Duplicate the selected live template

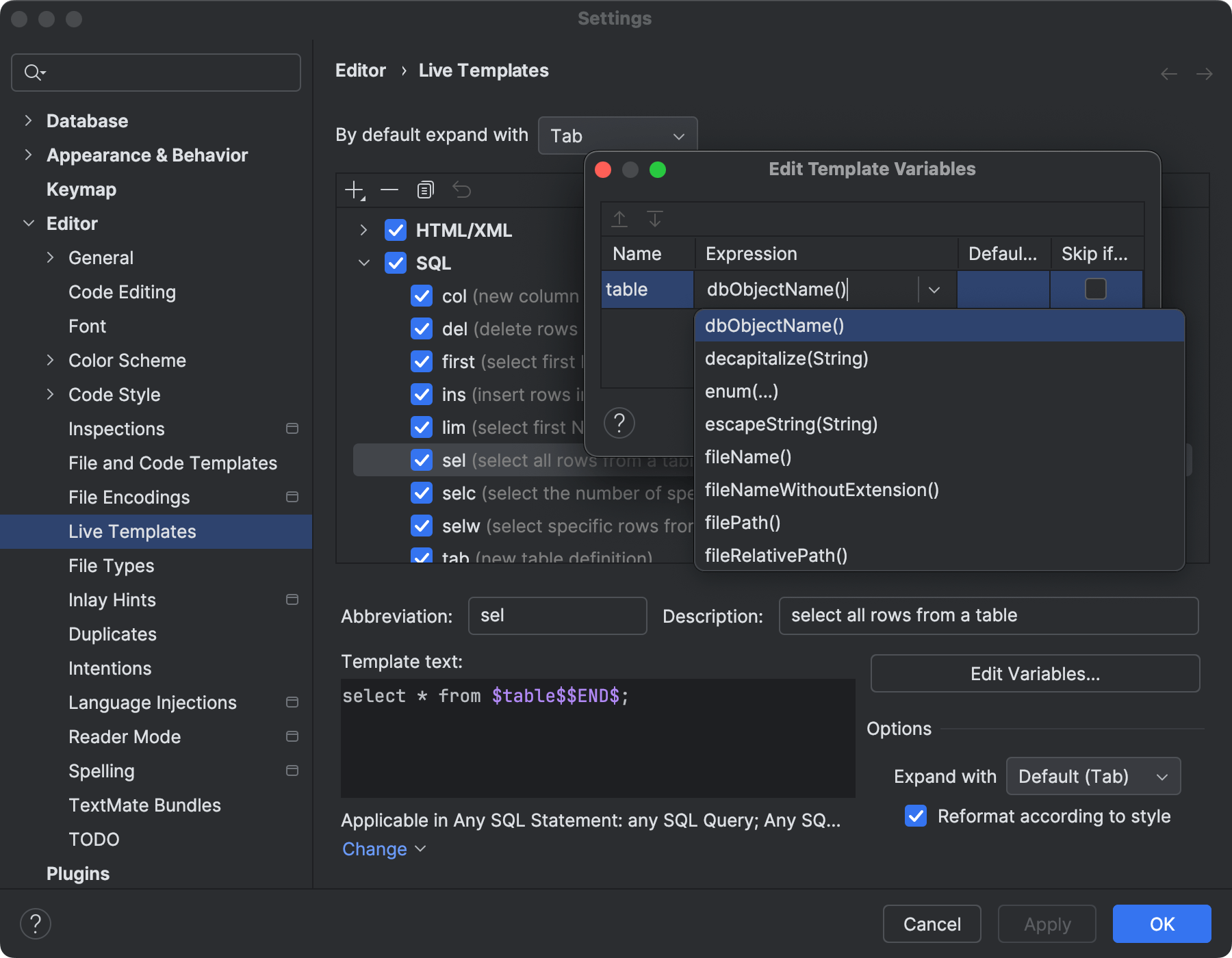(x=425, y=190)
